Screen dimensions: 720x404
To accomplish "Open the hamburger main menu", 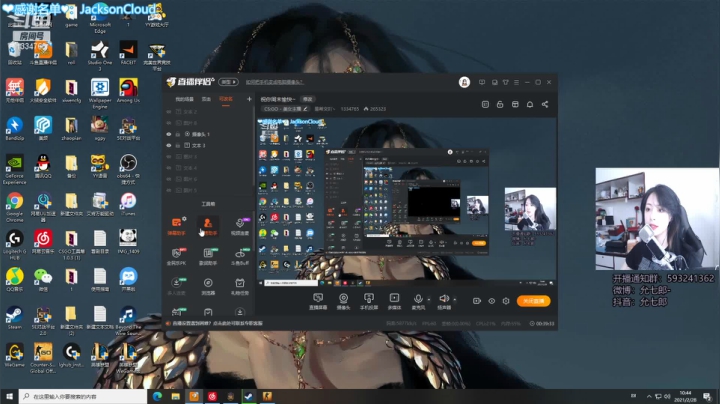I will click(x=516, y=82).
